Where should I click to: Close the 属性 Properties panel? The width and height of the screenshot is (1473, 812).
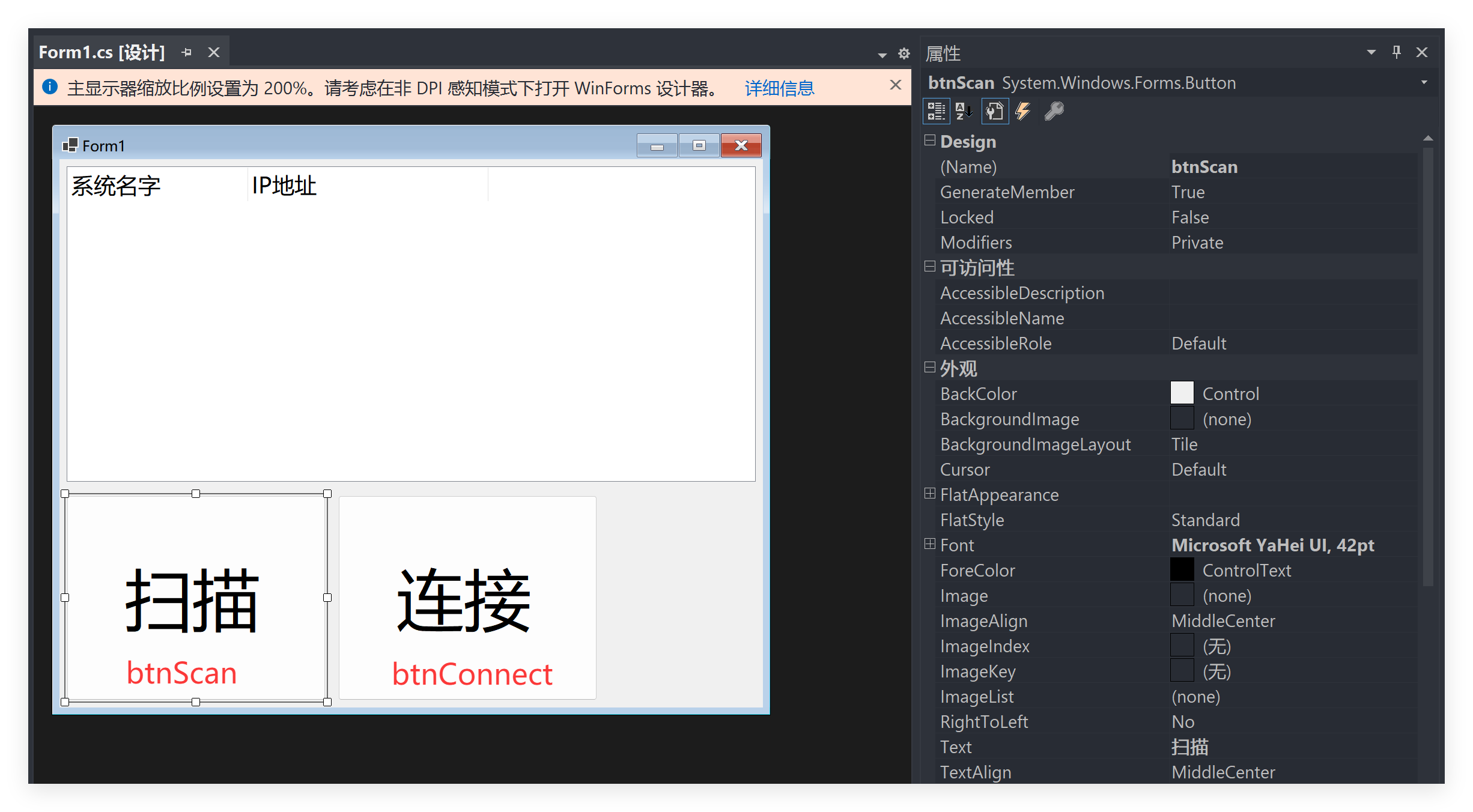coord(1422,52)
